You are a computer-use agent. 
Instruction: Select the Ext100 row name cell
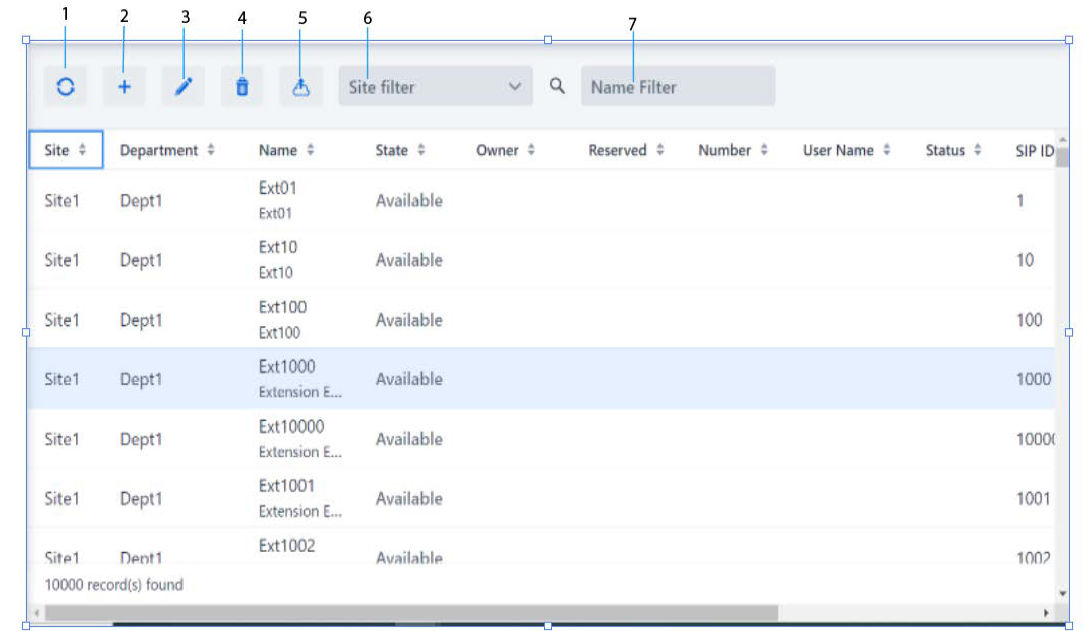coord(282,319)
